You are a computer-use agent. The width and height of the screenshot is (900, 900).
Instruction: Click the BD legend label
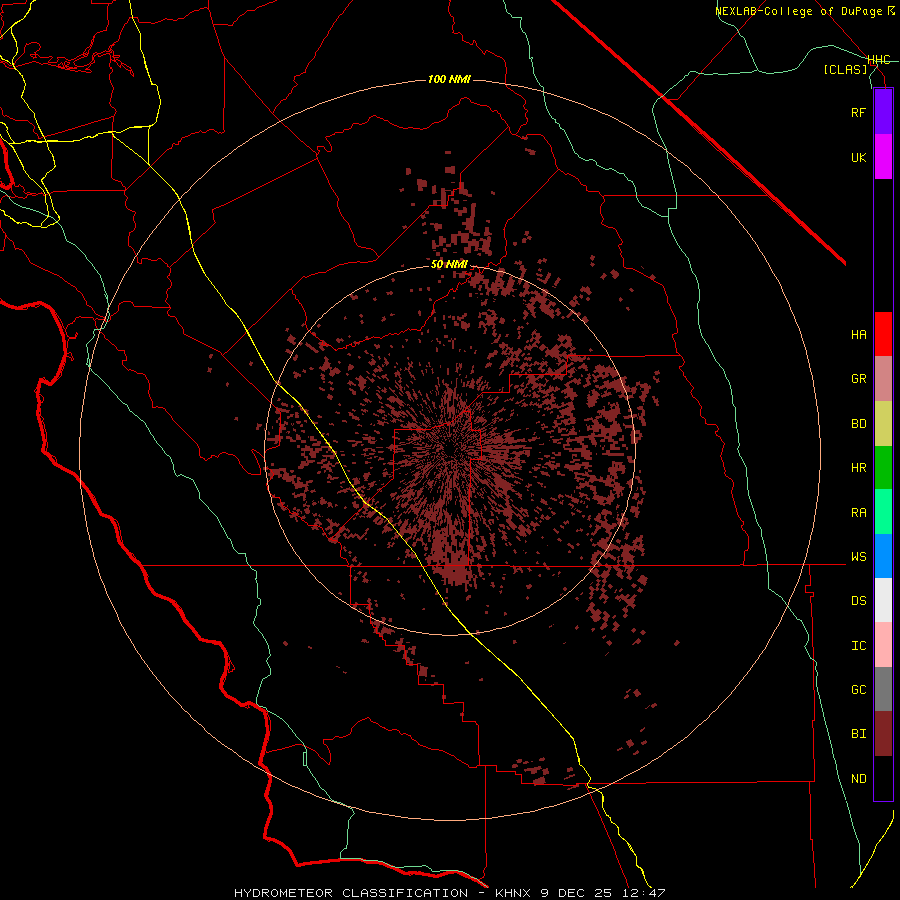pos(858,424)
